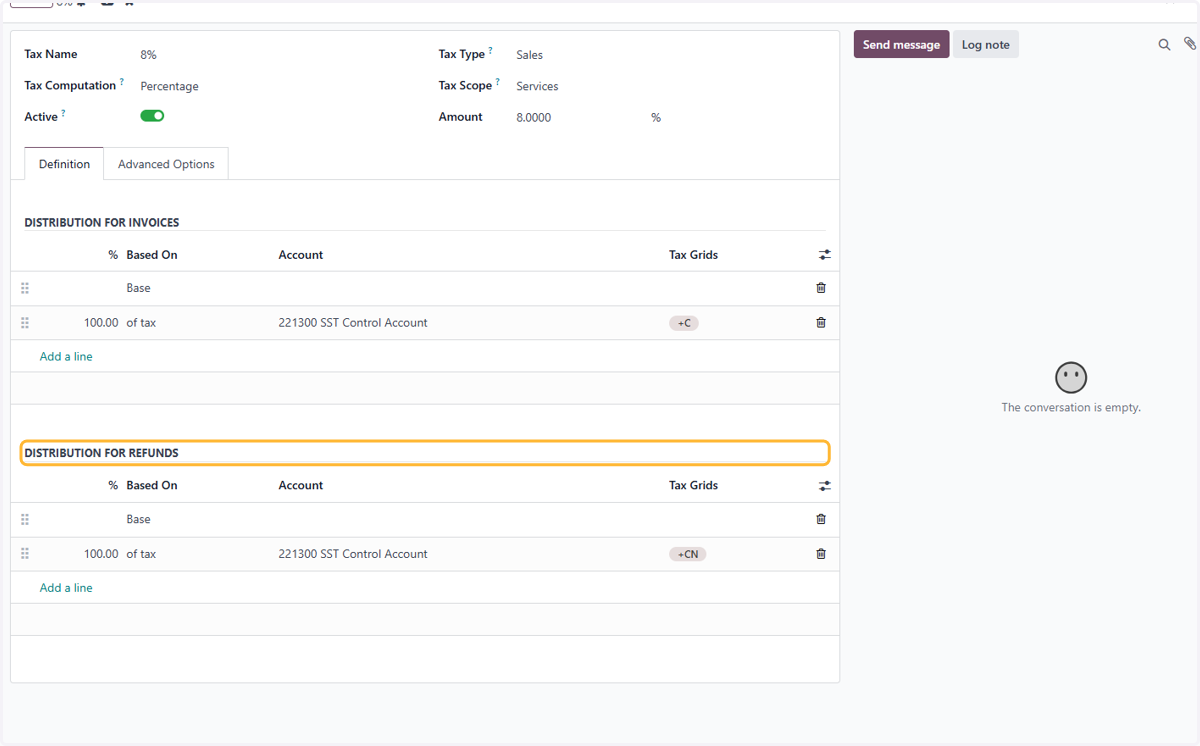Click 'Base' cell in invoices distribution
1200x746 pixels.
pos(138,288)
